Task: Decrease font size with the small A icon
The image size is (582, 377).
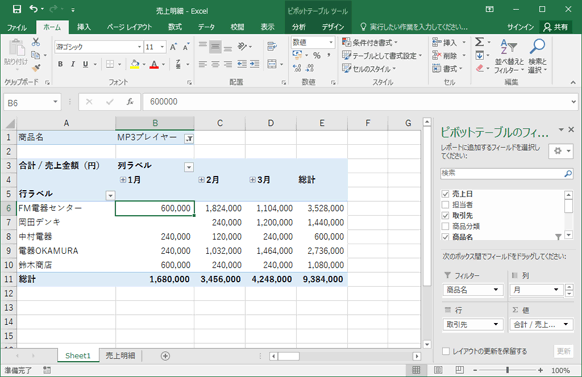Action: [x=186, y=47]
